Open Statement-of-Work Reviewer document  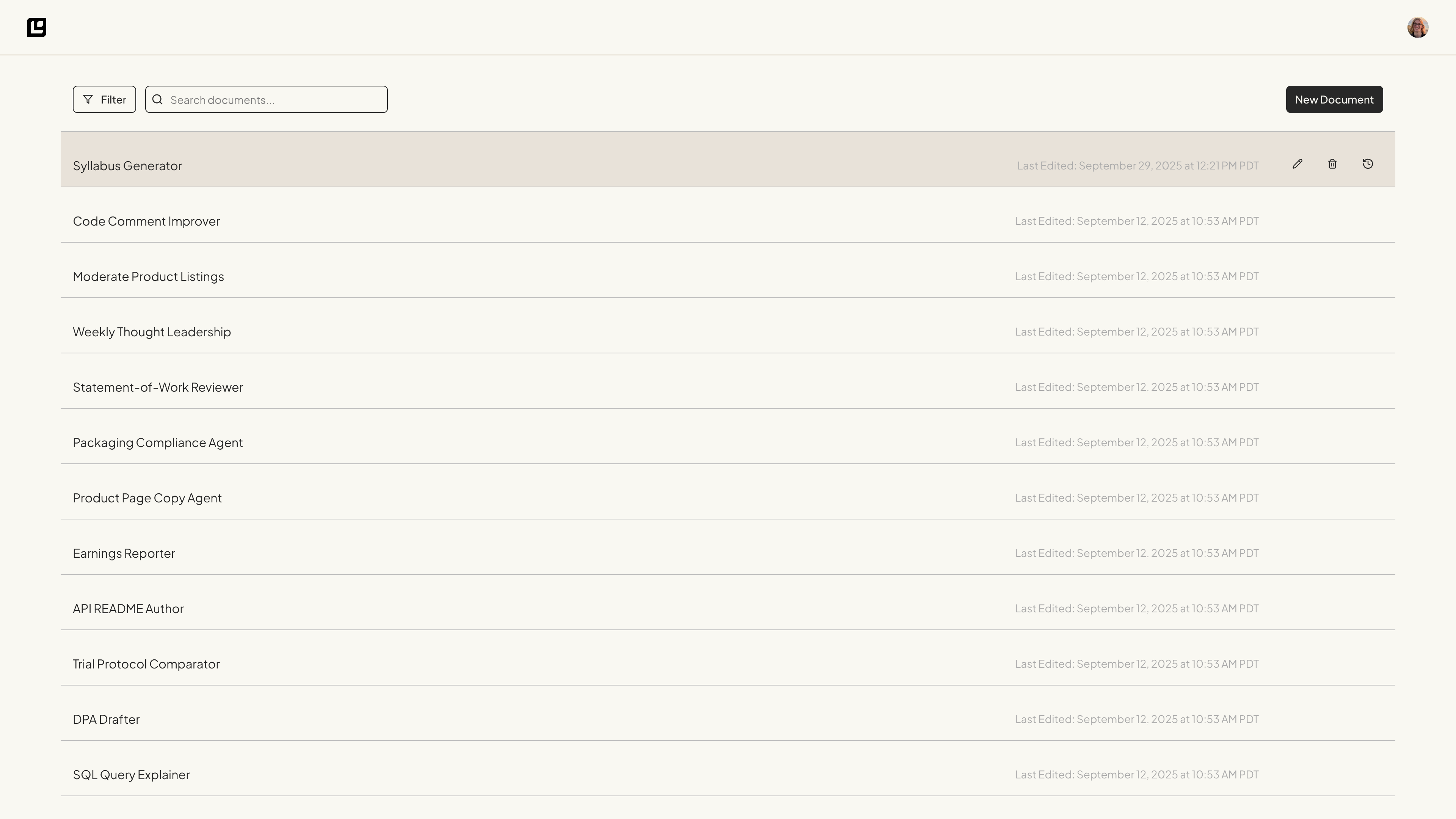[158, 387]
